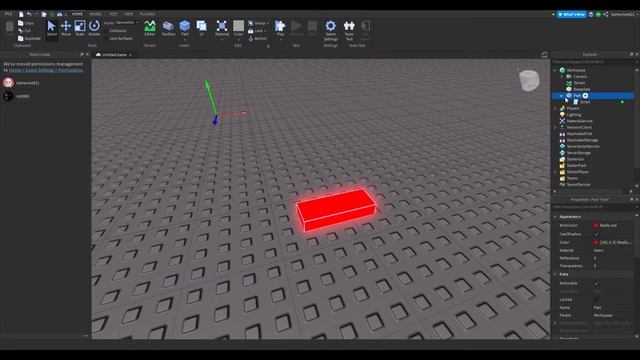Open the dropdown arrow below Play
The width and height of the screenshot is (640, 360).
(x=280, y=40)
